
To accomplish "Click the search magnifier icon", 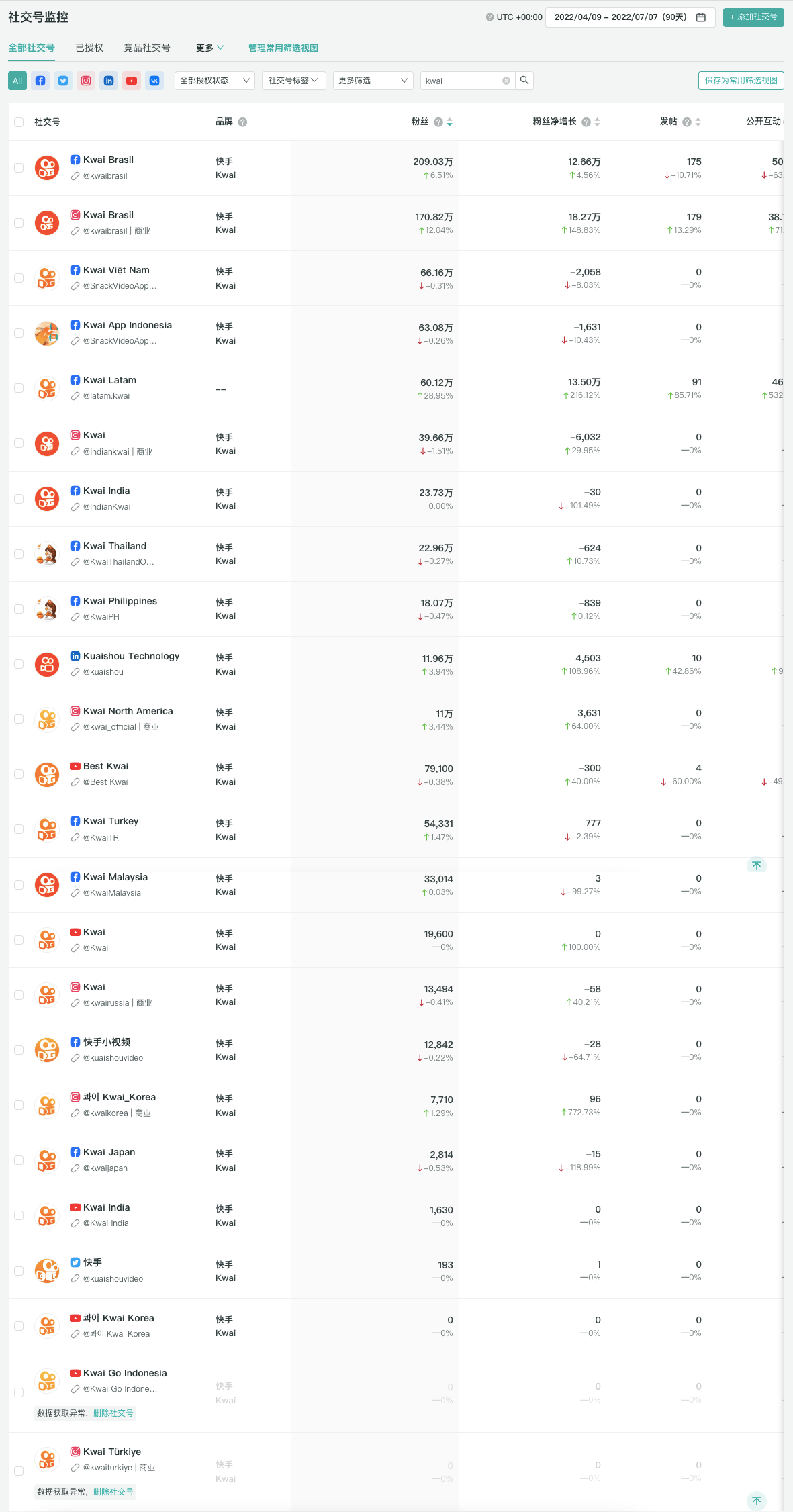I will [524, 81].
